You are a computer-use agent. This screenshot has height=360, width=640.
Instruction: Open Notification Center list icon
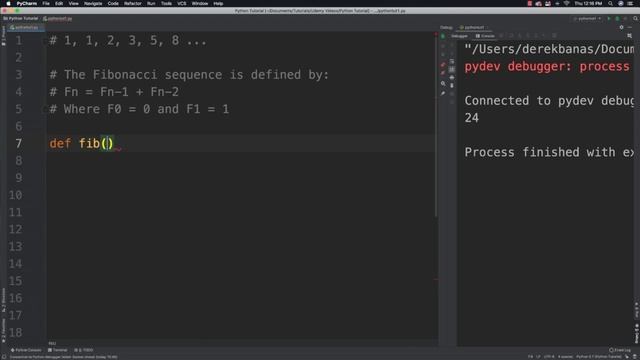(x=630, y=3)
